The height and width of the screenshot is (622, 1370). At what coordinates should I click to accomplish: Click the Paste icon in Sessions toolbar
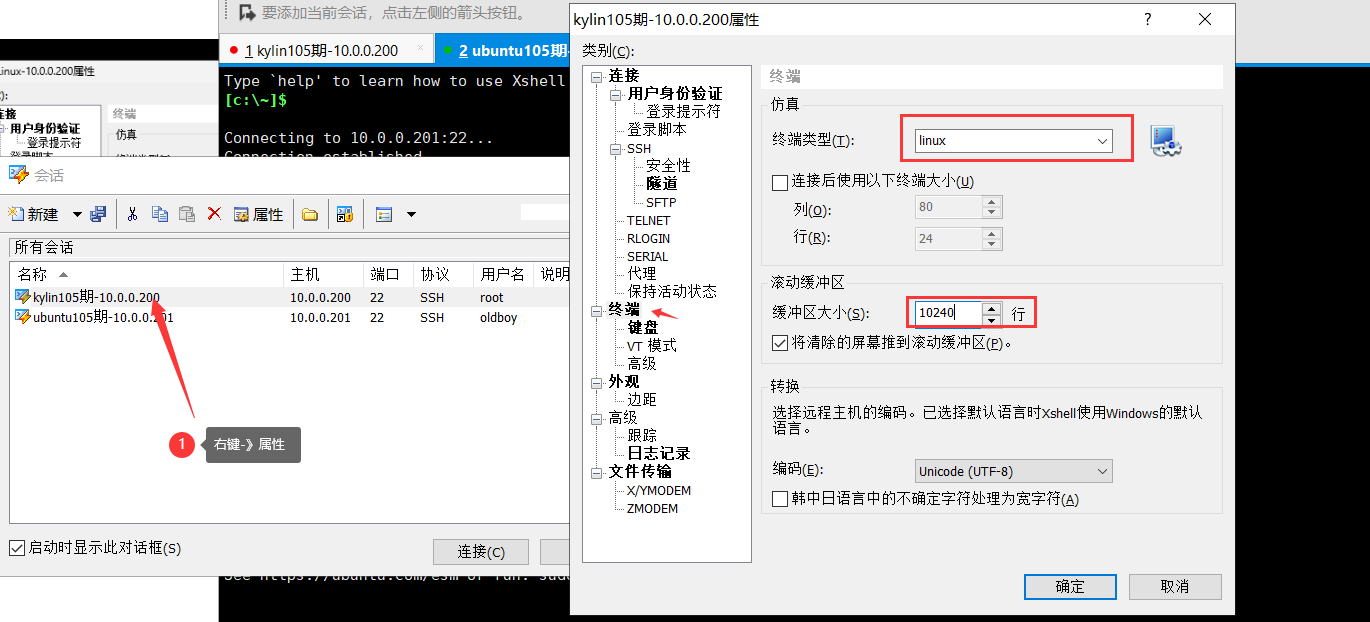(186, 214)
